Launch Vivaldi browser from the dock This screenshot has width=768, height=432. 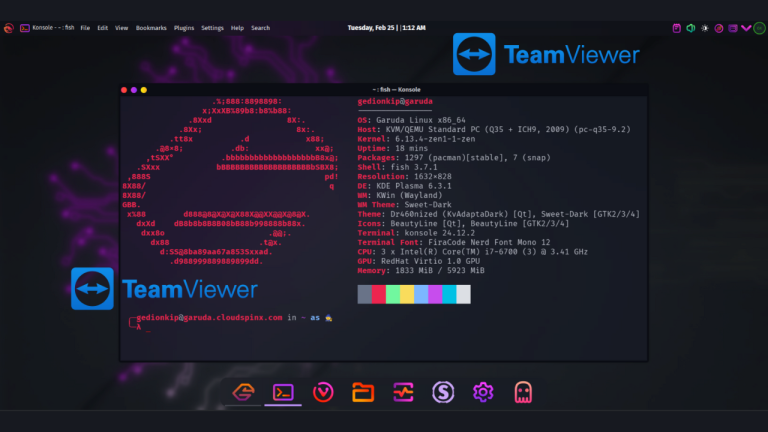point(323,392)
